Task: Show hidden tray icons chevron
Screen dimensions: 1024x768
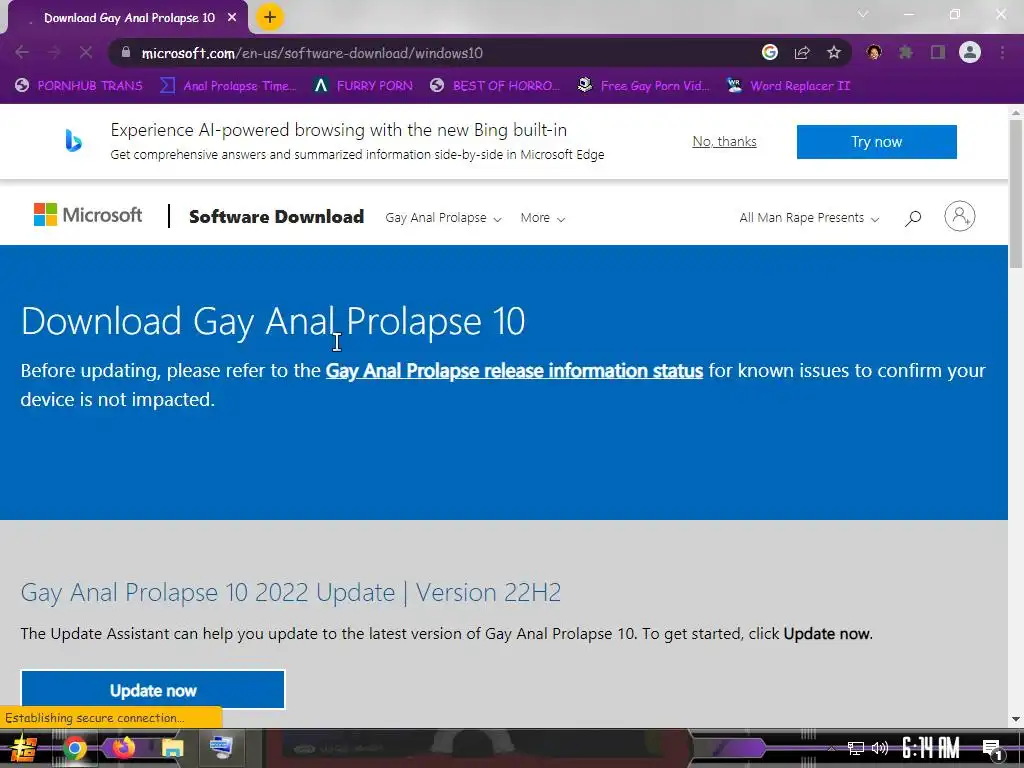Action: [x=831, y=748]
